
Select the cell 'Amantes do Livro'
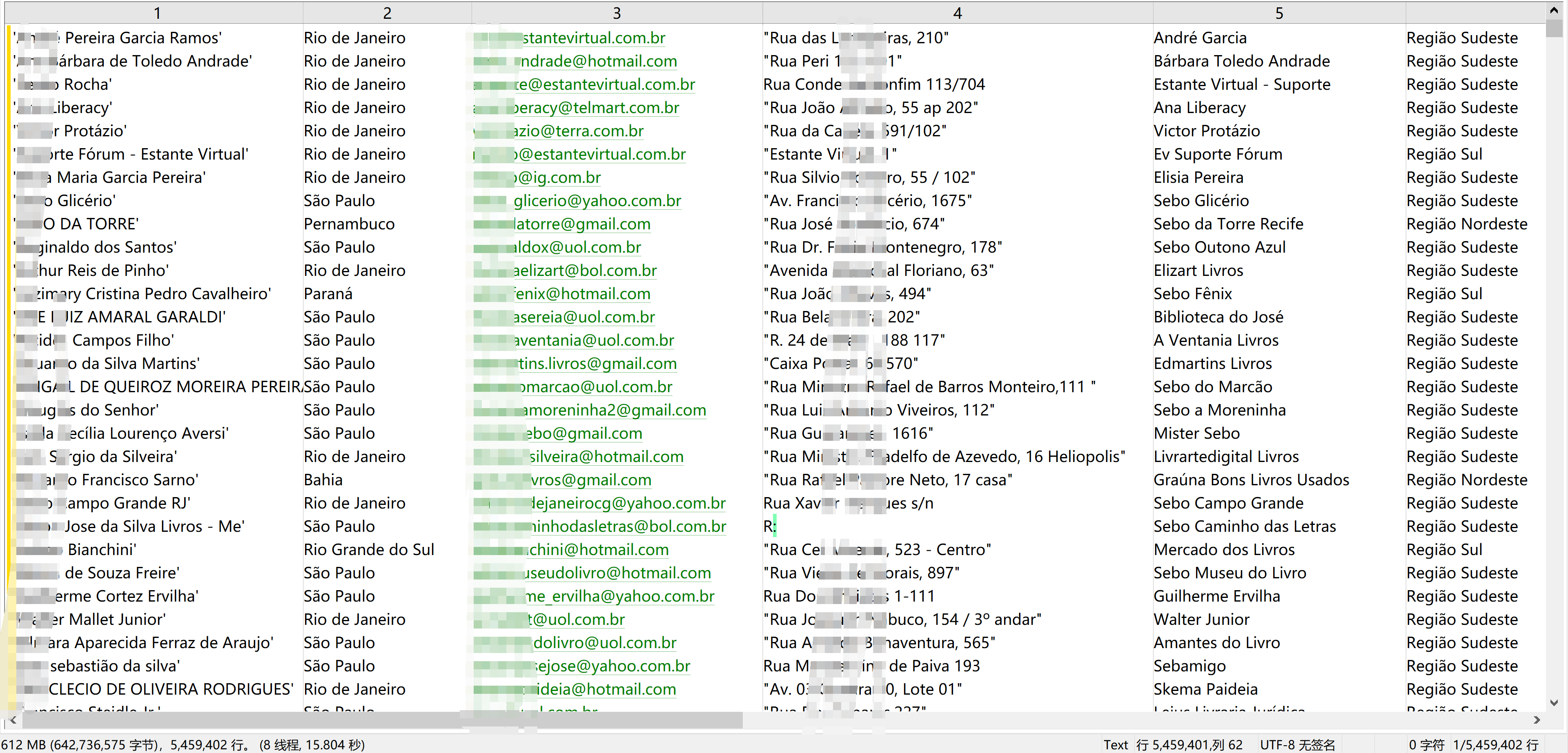(x=1217, y=643)
